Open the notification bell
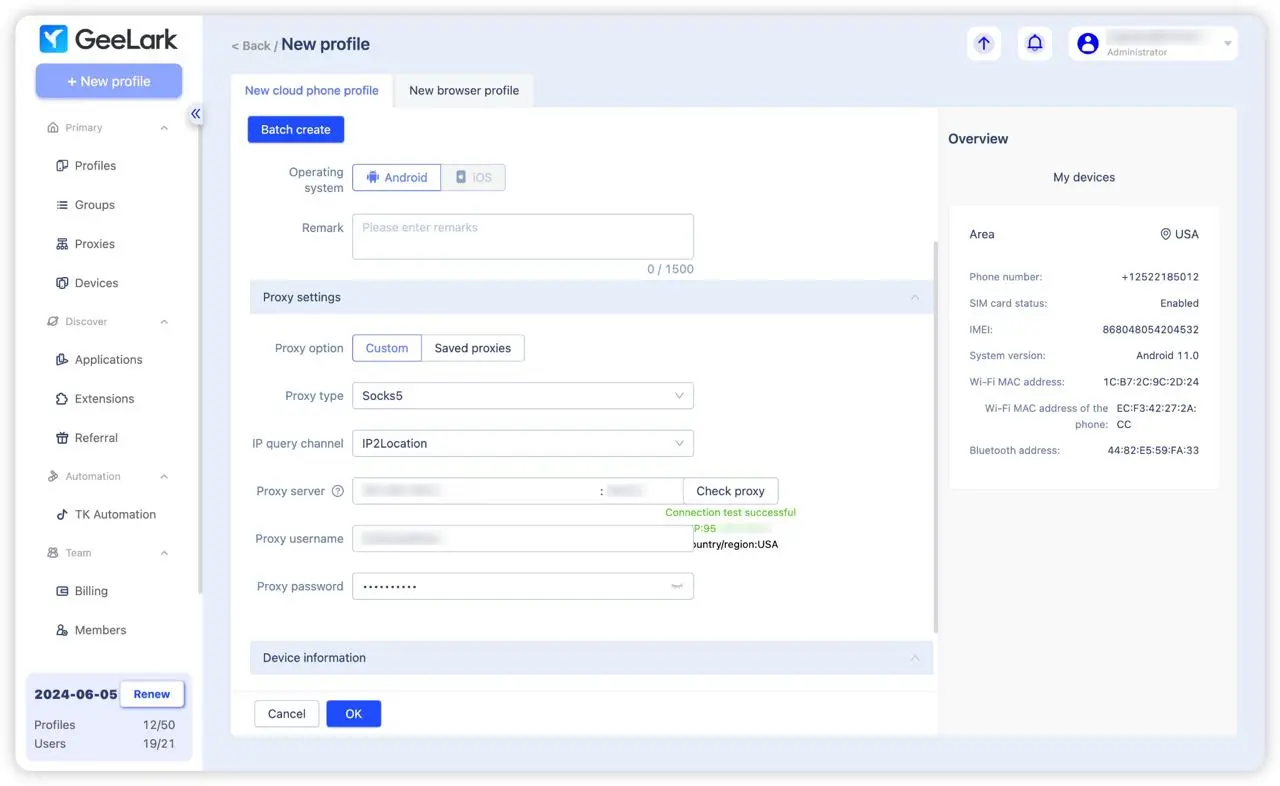1280x786 pixels. click(1035, 43)
